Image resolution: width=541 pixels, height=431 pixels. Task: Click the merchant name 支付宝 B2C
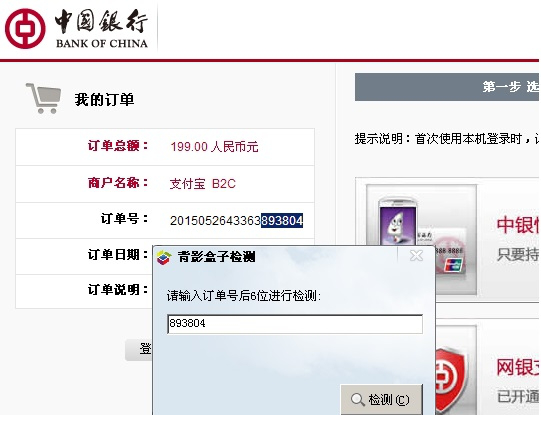[203, 184]
